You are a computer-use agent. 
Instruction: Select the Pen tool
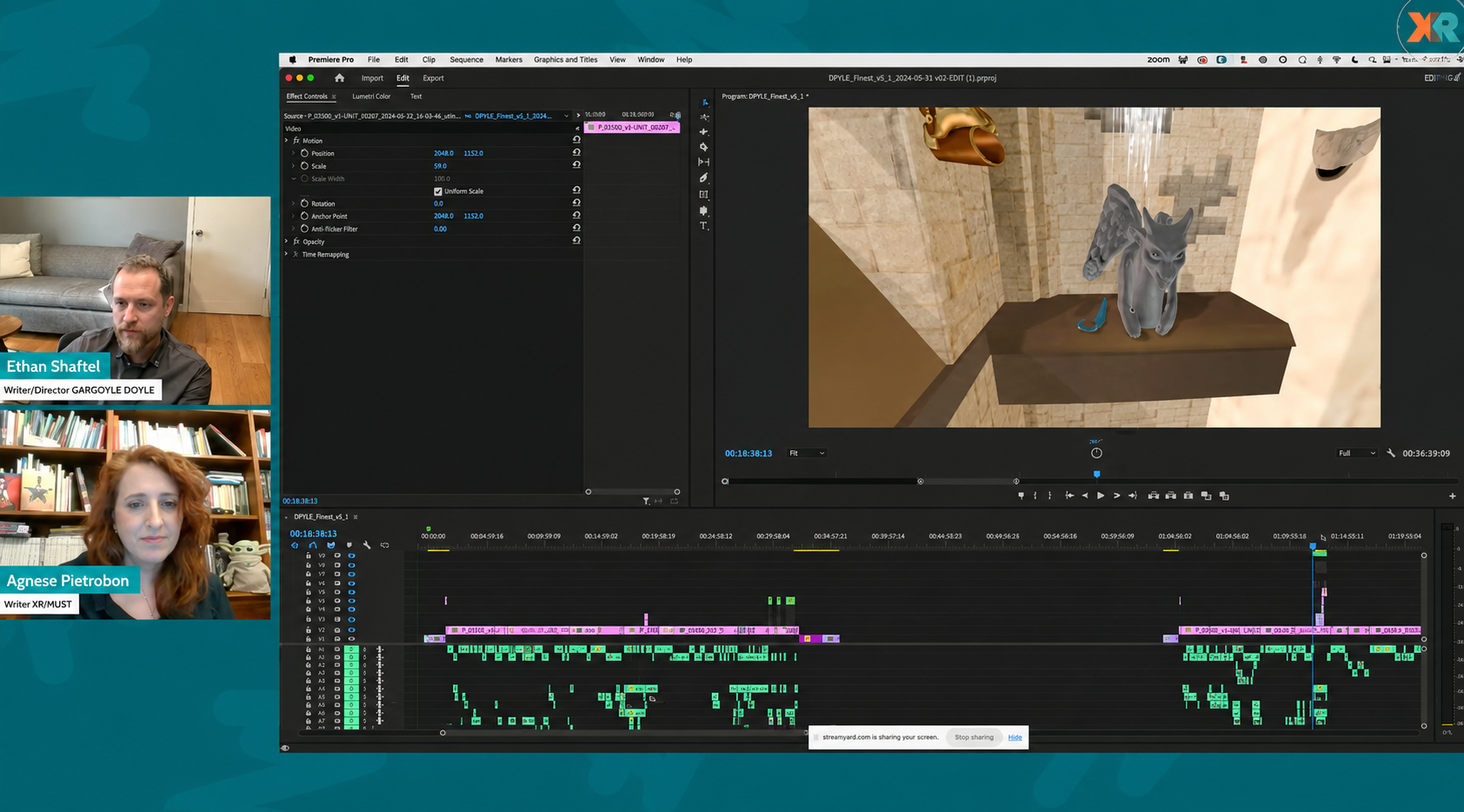point(704,177)
